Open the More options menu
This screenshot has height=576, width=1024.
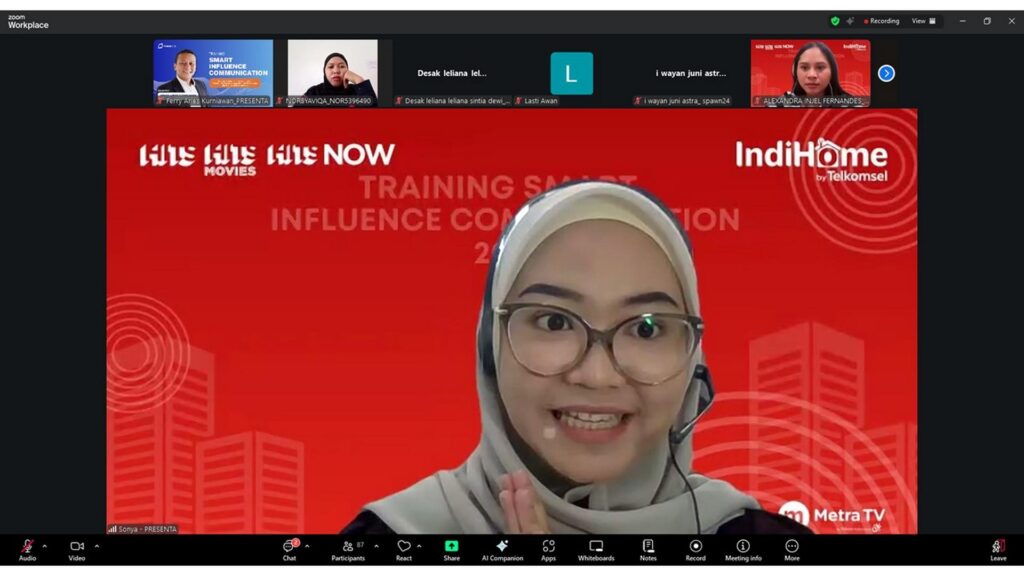(792, 550)
